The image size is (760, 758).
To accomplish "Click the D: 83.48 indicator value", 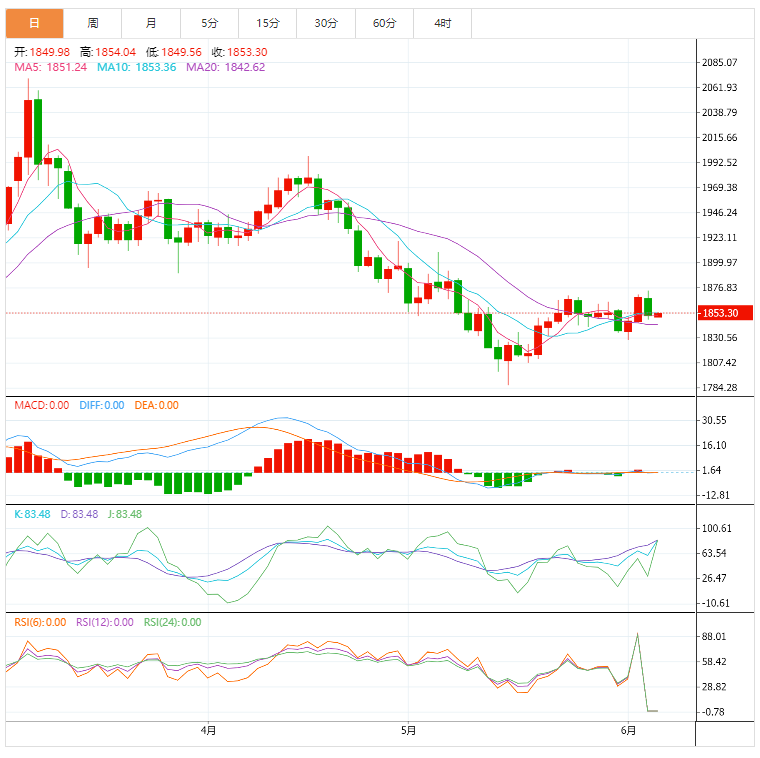I will tap(79, 514).
